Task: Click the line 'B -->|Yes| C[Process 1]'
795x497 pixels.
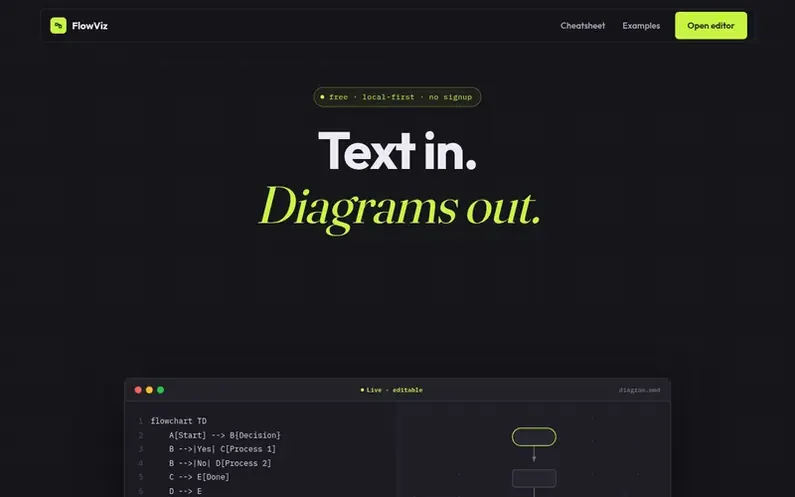Action: [222, 449]
